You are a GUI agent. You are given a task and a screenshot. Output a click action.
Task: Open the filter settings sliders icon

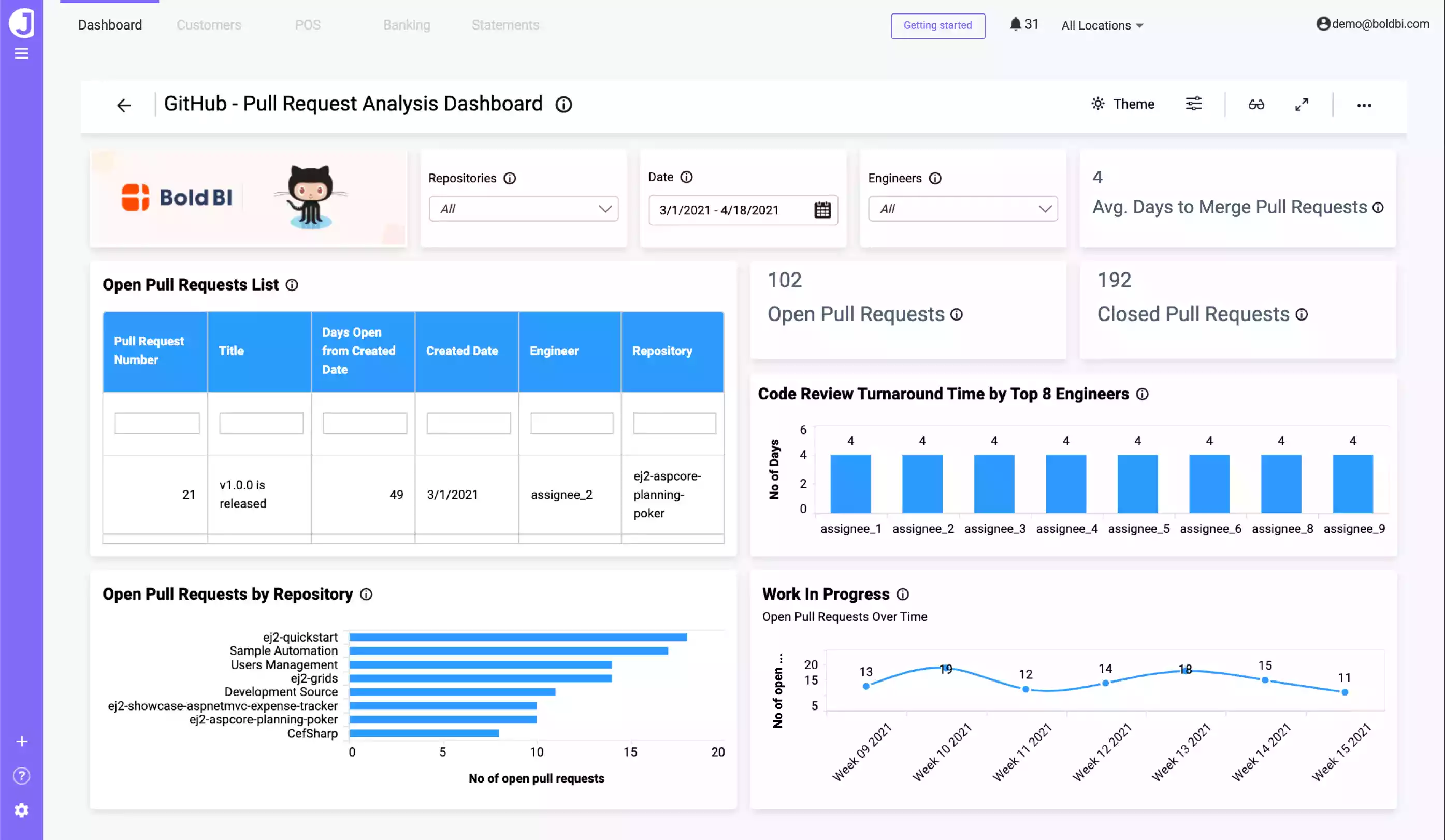(x=1193, y=104)
